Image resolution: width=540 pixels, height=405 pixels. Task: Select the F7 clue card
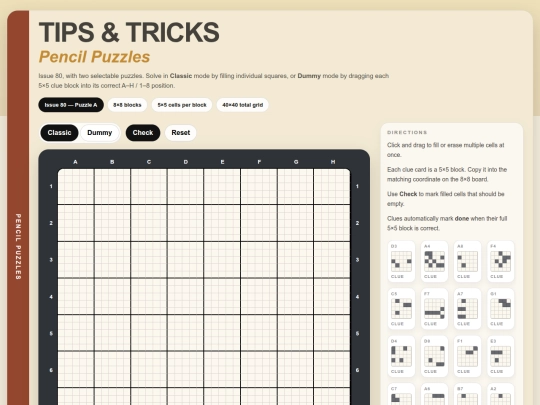pyautogui.click(x=434, y=309)
